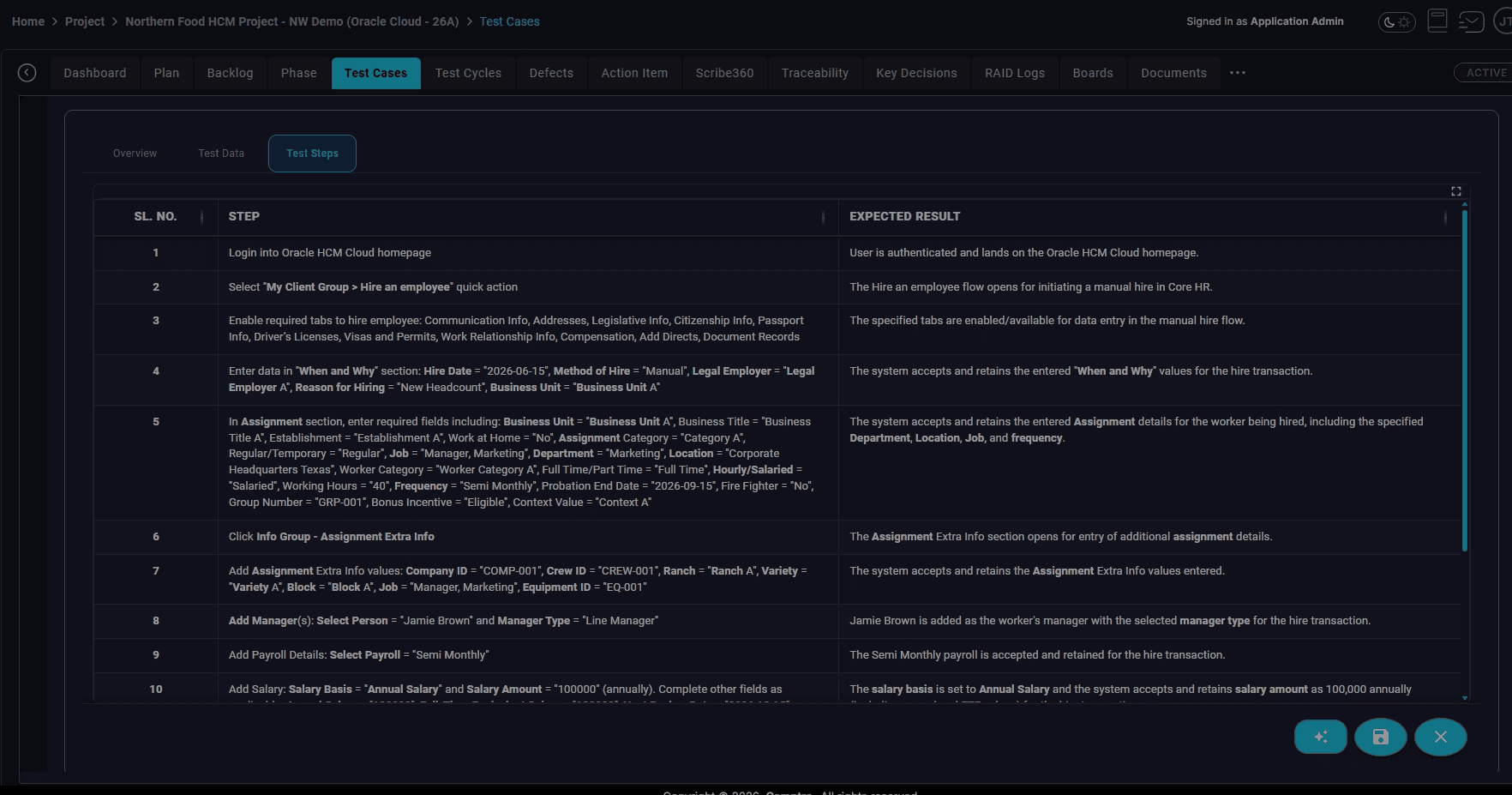Select the Test Cases main tab

(376, 73)
